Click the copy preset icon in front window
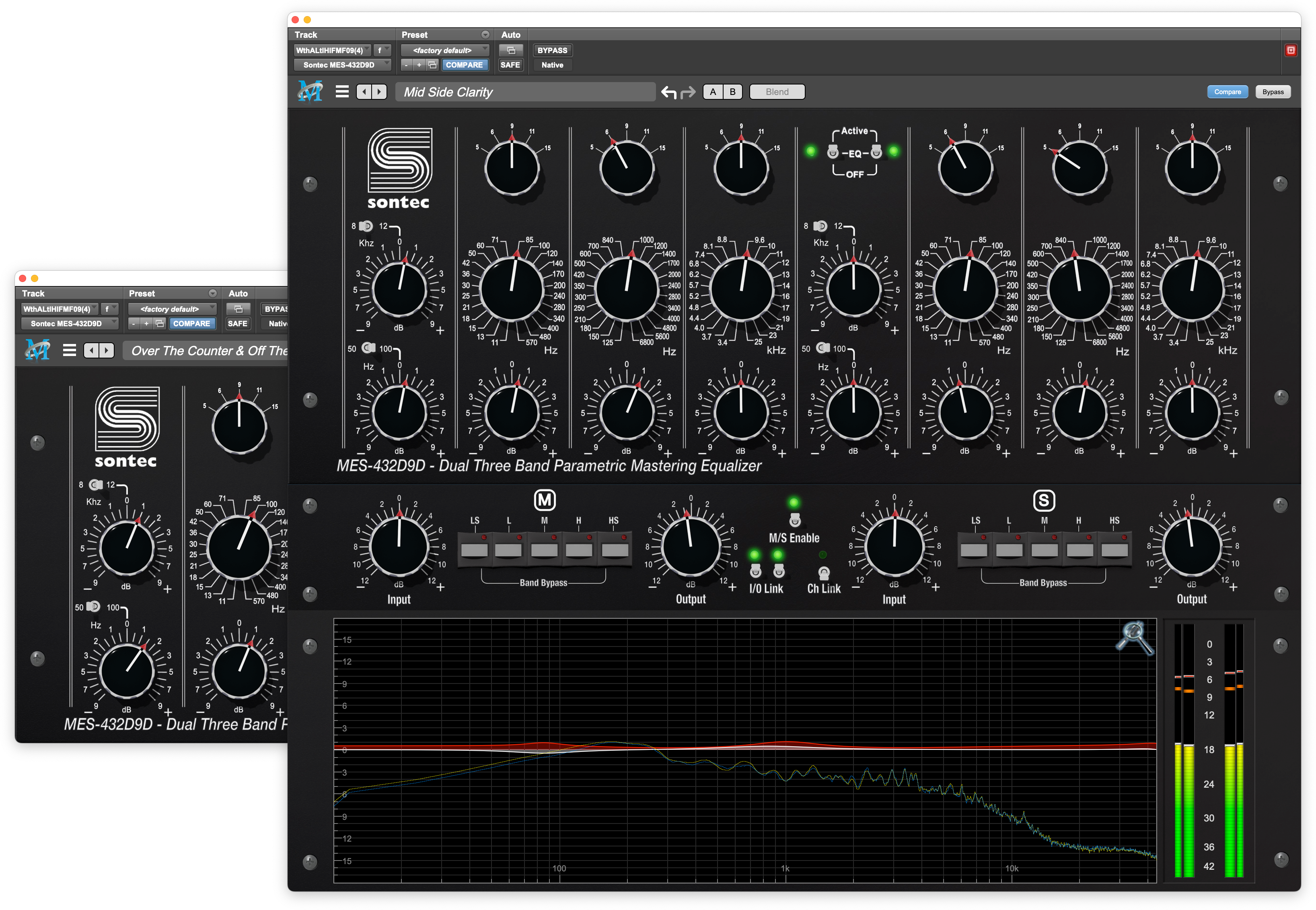The height and width of the screenshot is (910, 1316). [433, 65]
